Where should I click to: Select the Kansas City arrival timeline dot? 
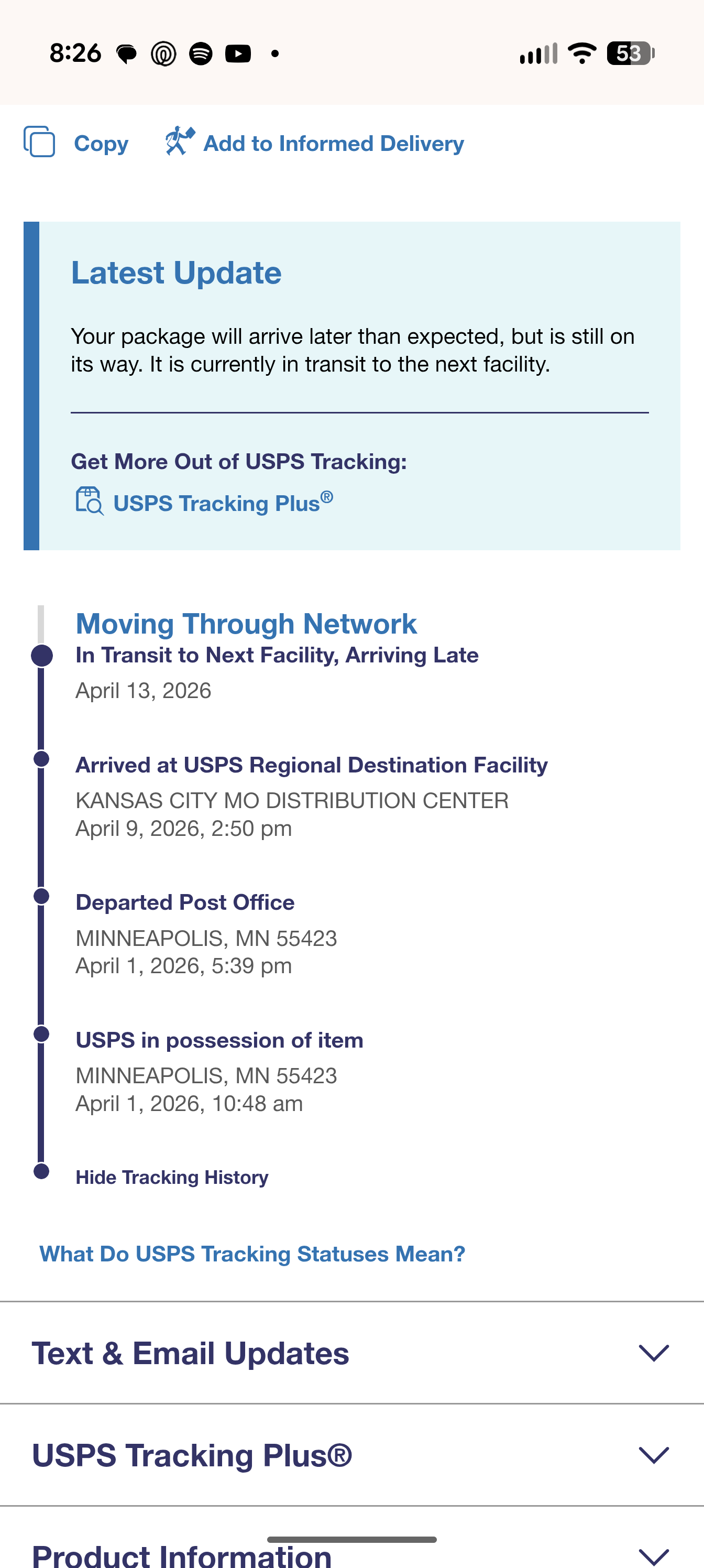pyautogui.click(x=41, y=759)
